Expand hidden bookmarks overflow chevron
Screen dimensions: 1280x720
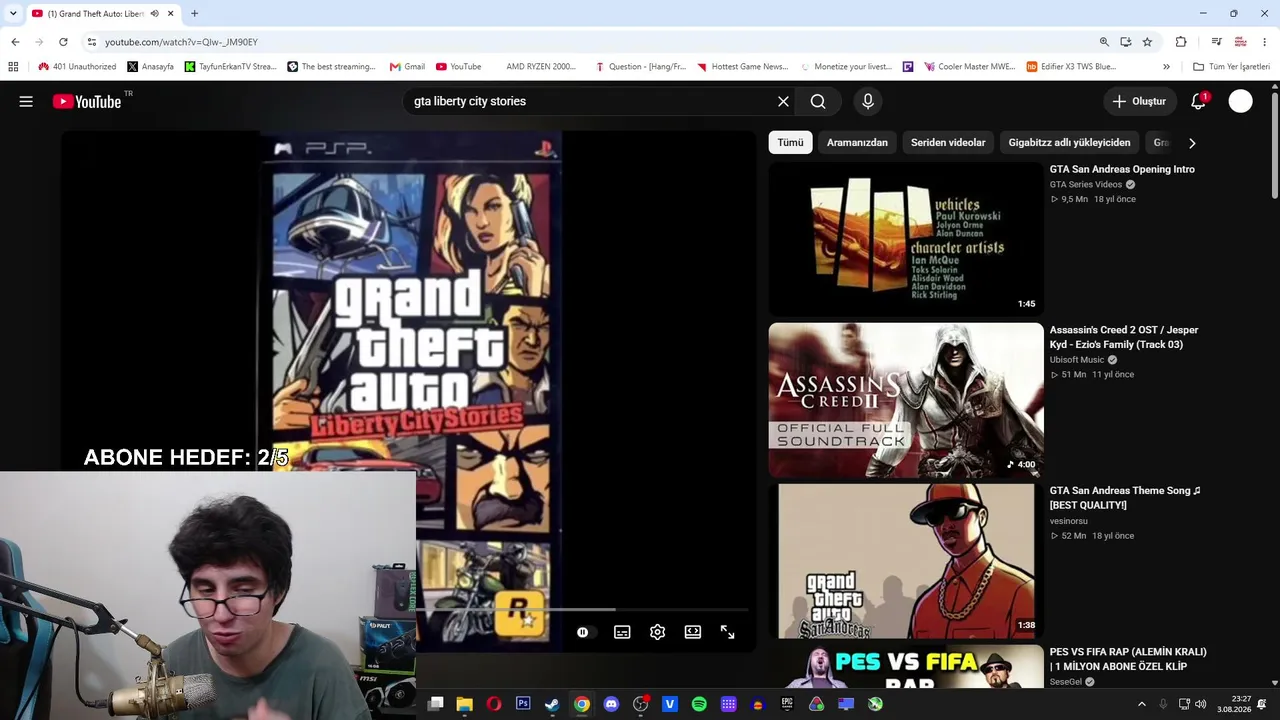coord(1166,67)
